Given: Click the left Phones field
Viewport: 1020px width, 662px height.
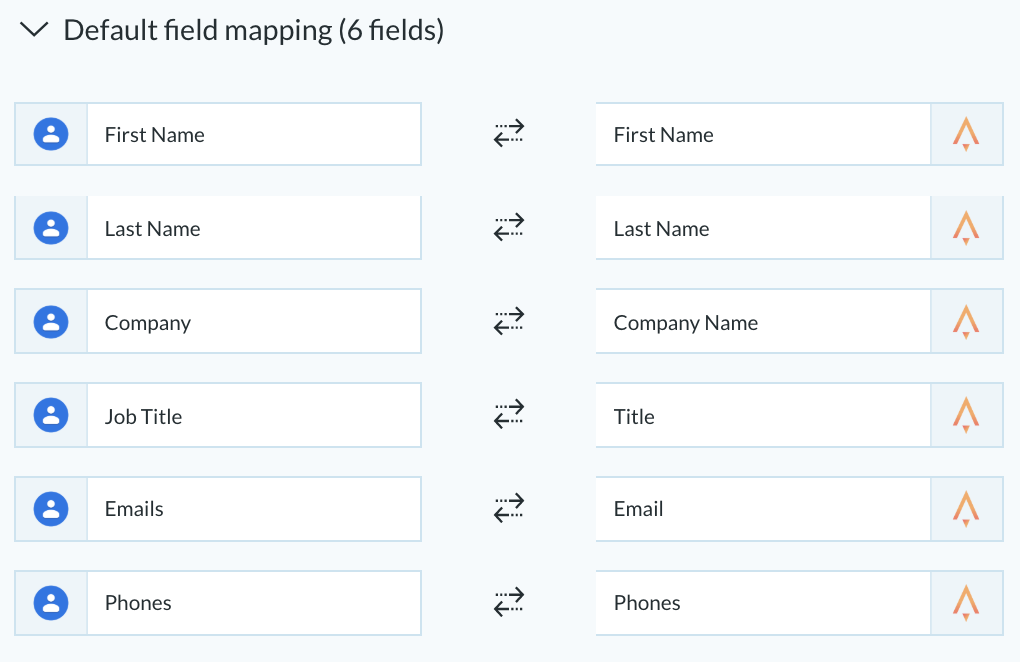Looking at the screenshot, I should [254, 603].
